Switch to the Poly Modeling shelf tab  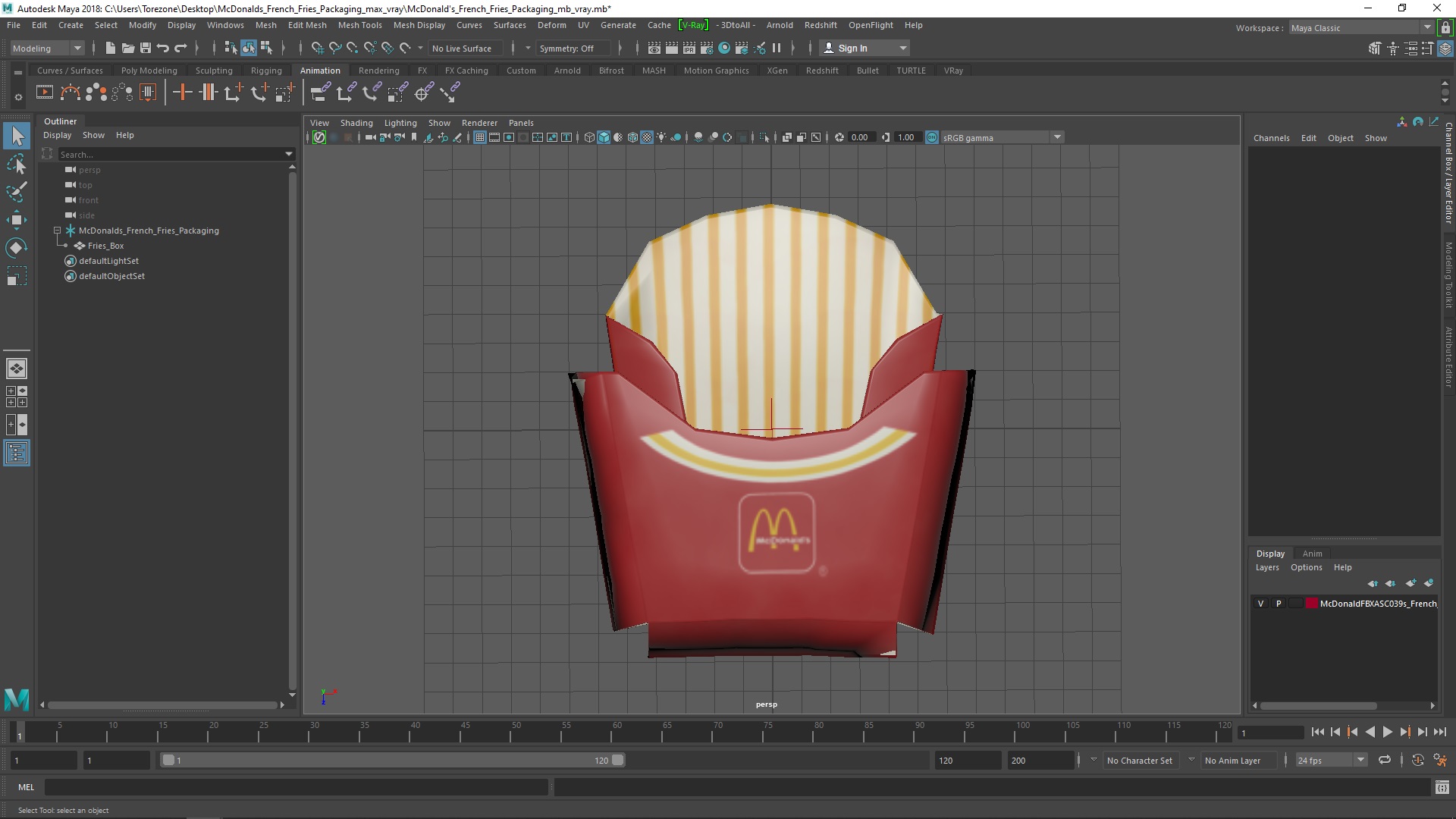[x=149, y=71]
